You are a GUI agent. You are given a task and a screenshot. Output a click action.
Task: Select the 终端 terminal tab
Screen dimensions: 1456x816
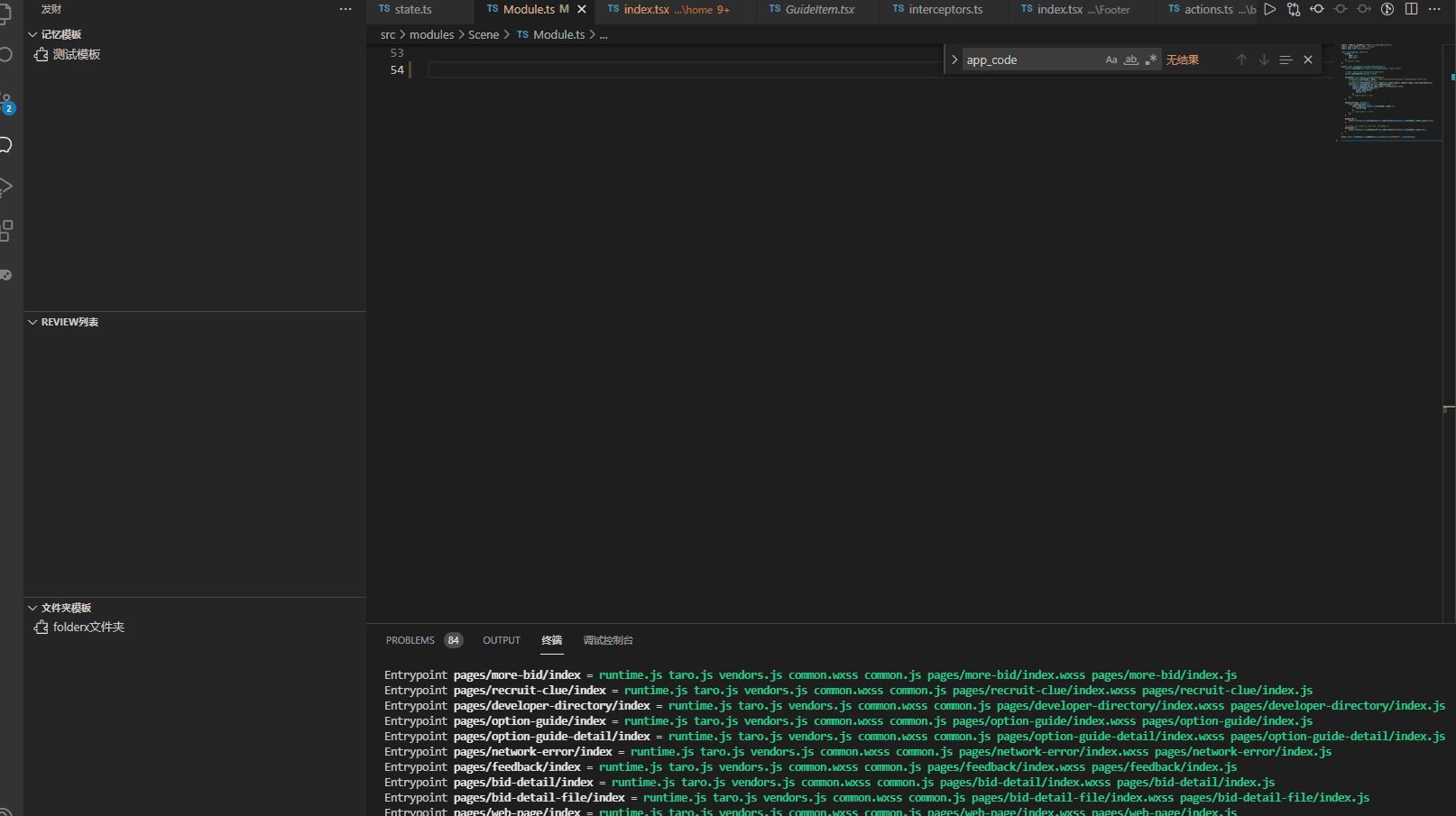552,640
